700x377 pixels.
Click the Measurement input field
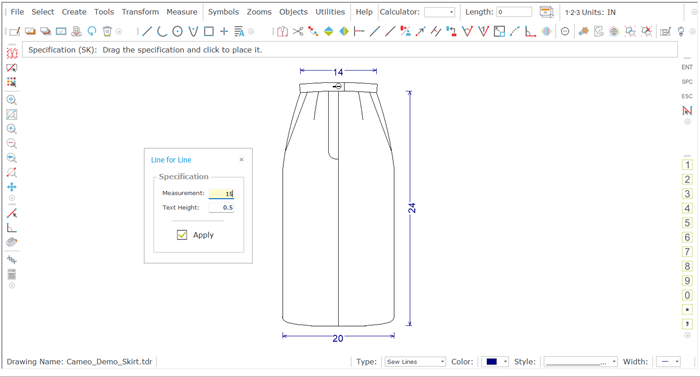221,193
